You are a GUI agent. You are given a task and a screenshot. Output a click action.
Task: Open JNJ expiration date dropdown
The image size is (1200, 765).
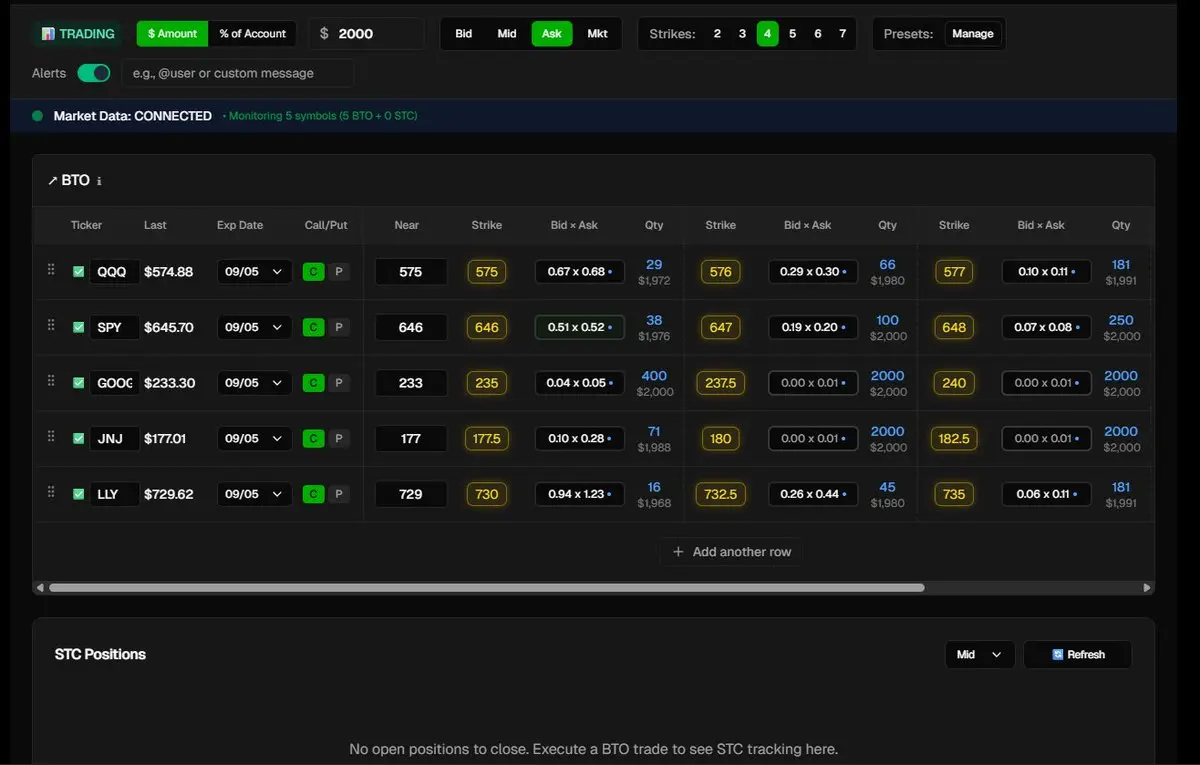click(x=254, y=438)
